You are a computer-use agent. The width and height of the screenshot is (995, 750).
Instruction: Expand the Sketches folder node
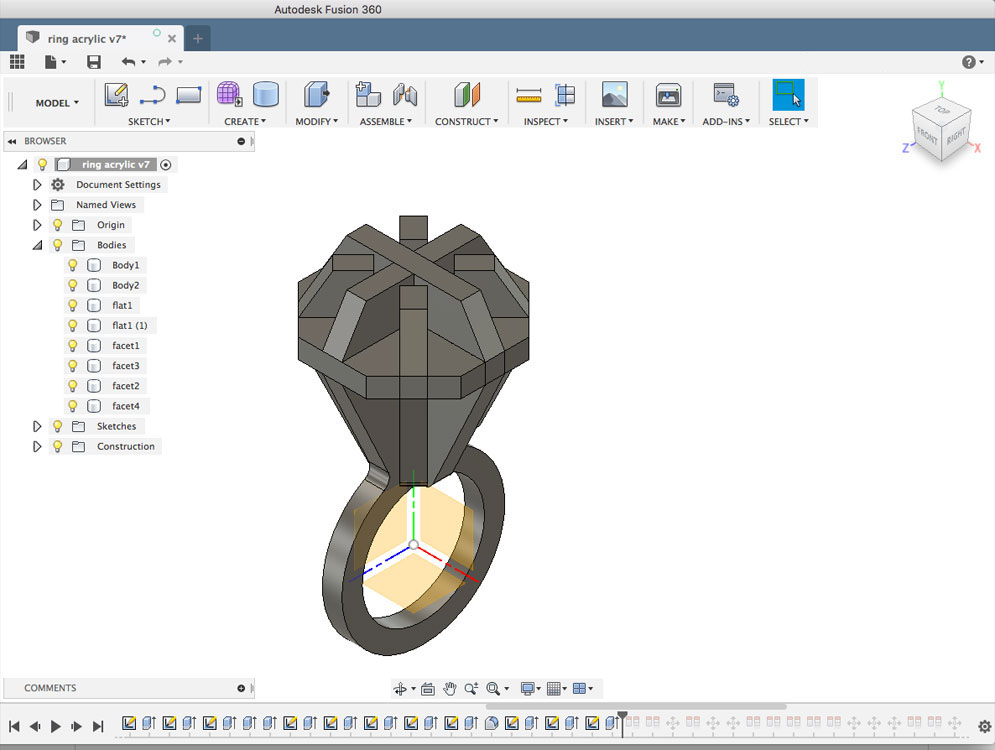point(37,426)
